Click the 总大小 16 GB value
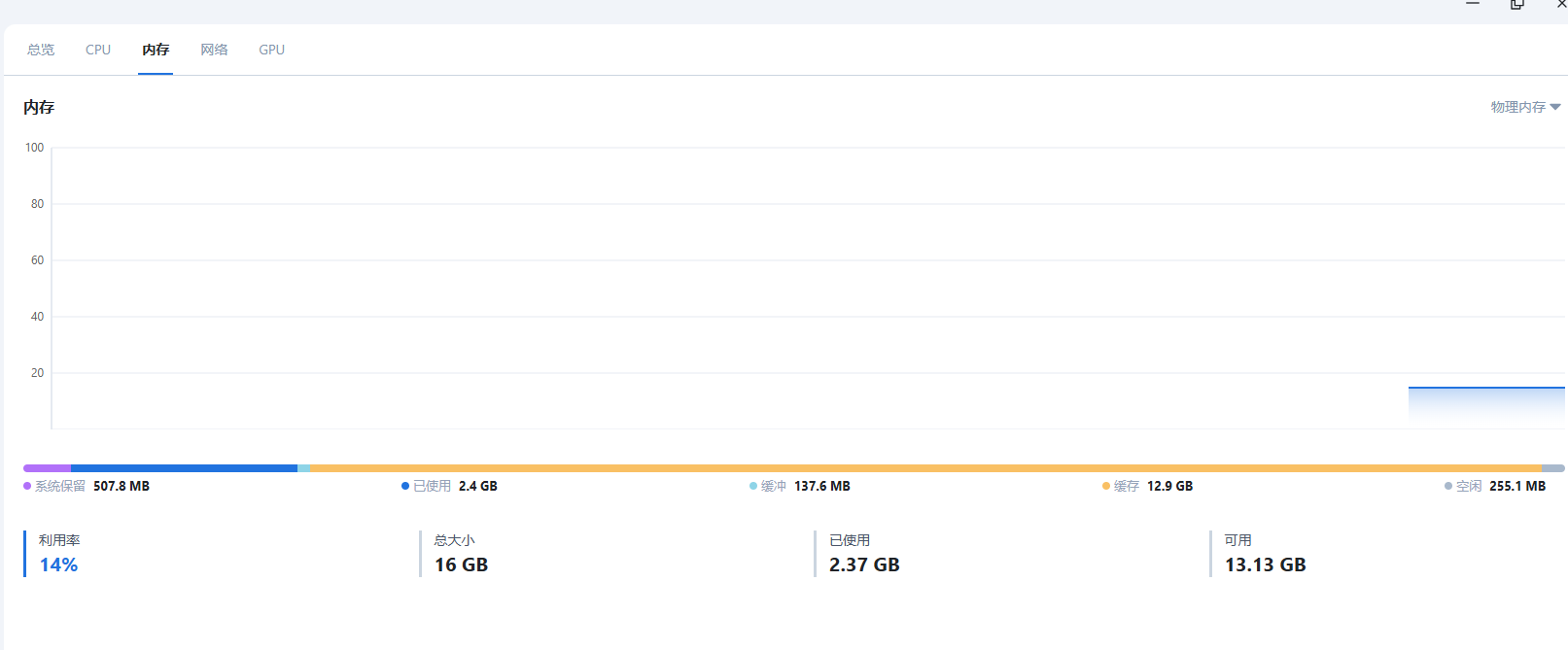The image size is (1568, 650). (461, 564)
